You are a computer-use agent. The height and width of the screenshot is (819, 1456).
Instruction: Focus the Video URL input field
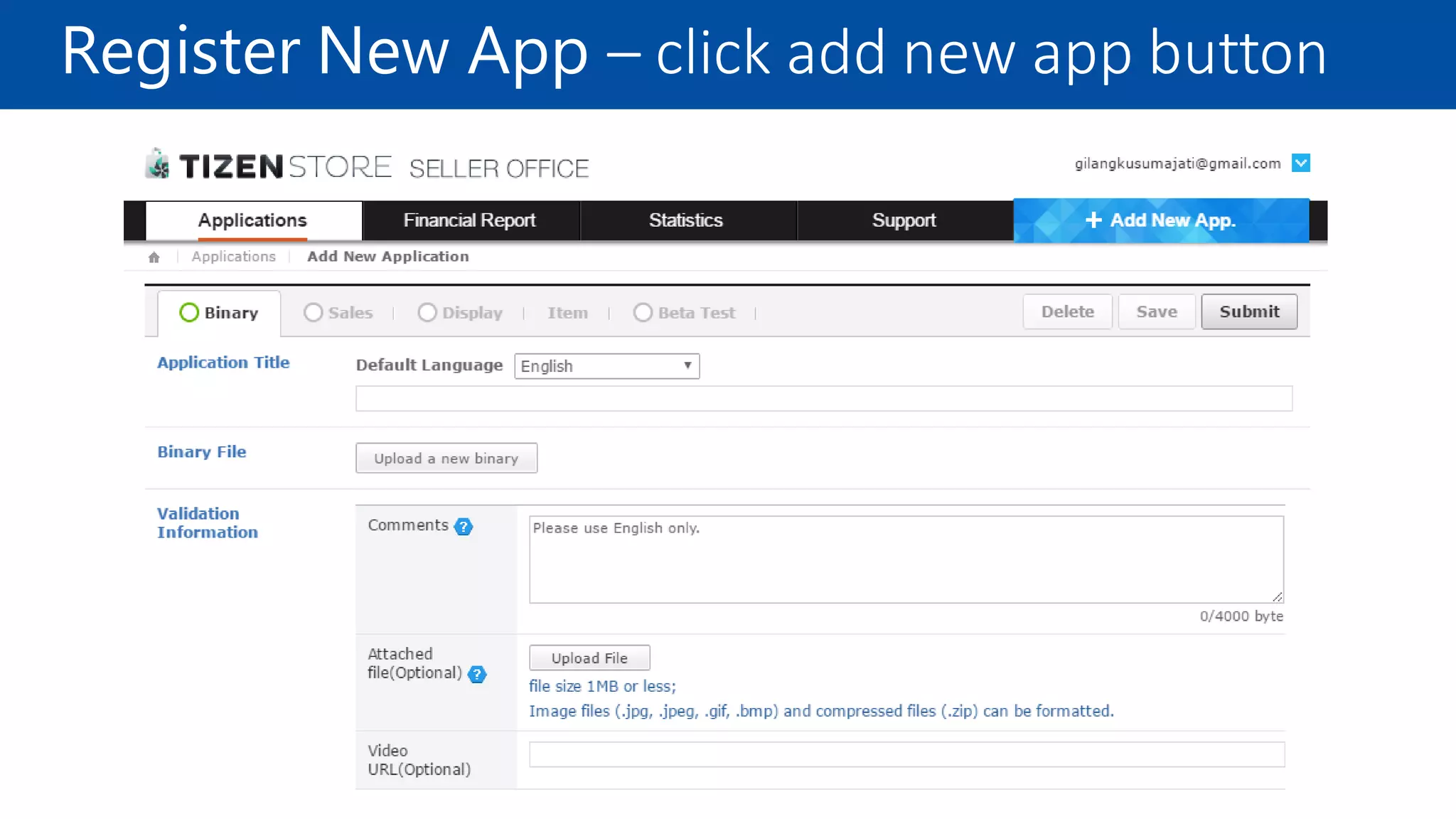pos(907,754)
